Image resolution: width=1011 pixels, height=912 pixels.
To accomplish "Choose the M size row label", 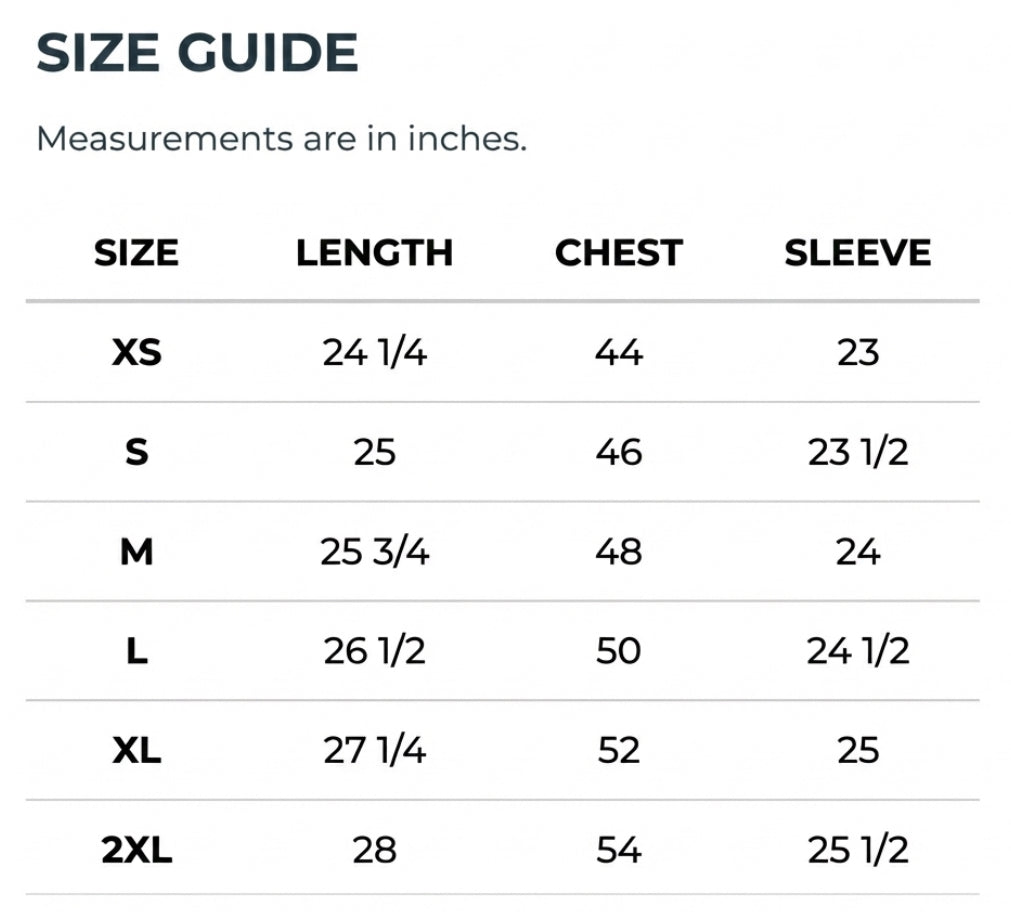I will coord(137,551).
